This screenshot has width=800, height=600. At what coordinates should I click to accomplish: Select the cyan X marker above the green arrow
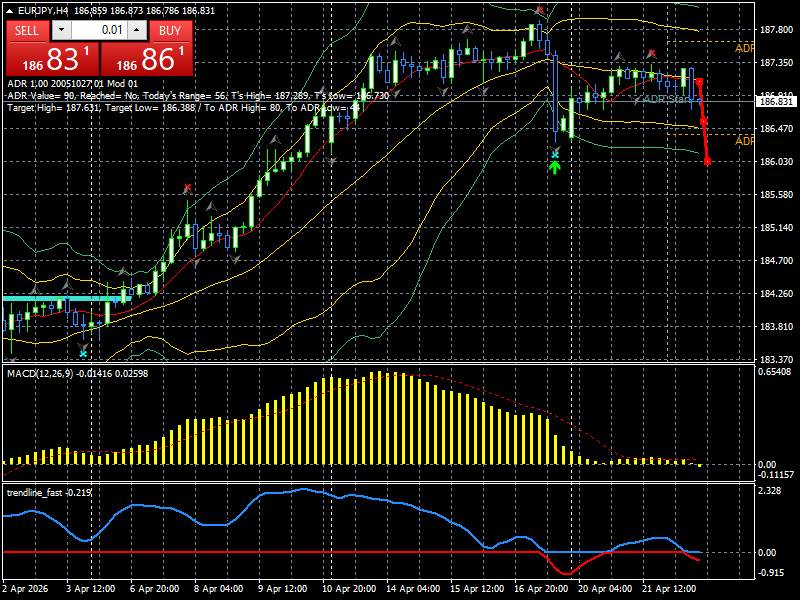[555, 154]
